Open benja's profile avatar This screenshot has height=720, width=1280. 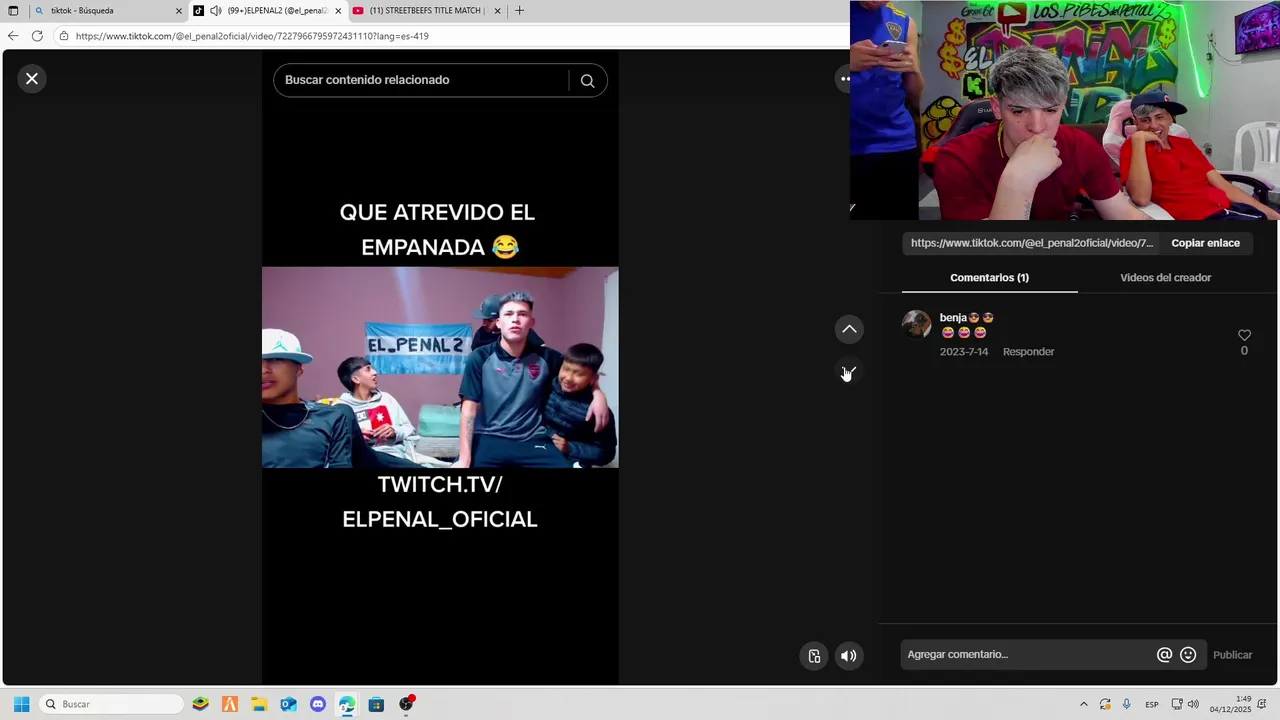click(916, 324)
